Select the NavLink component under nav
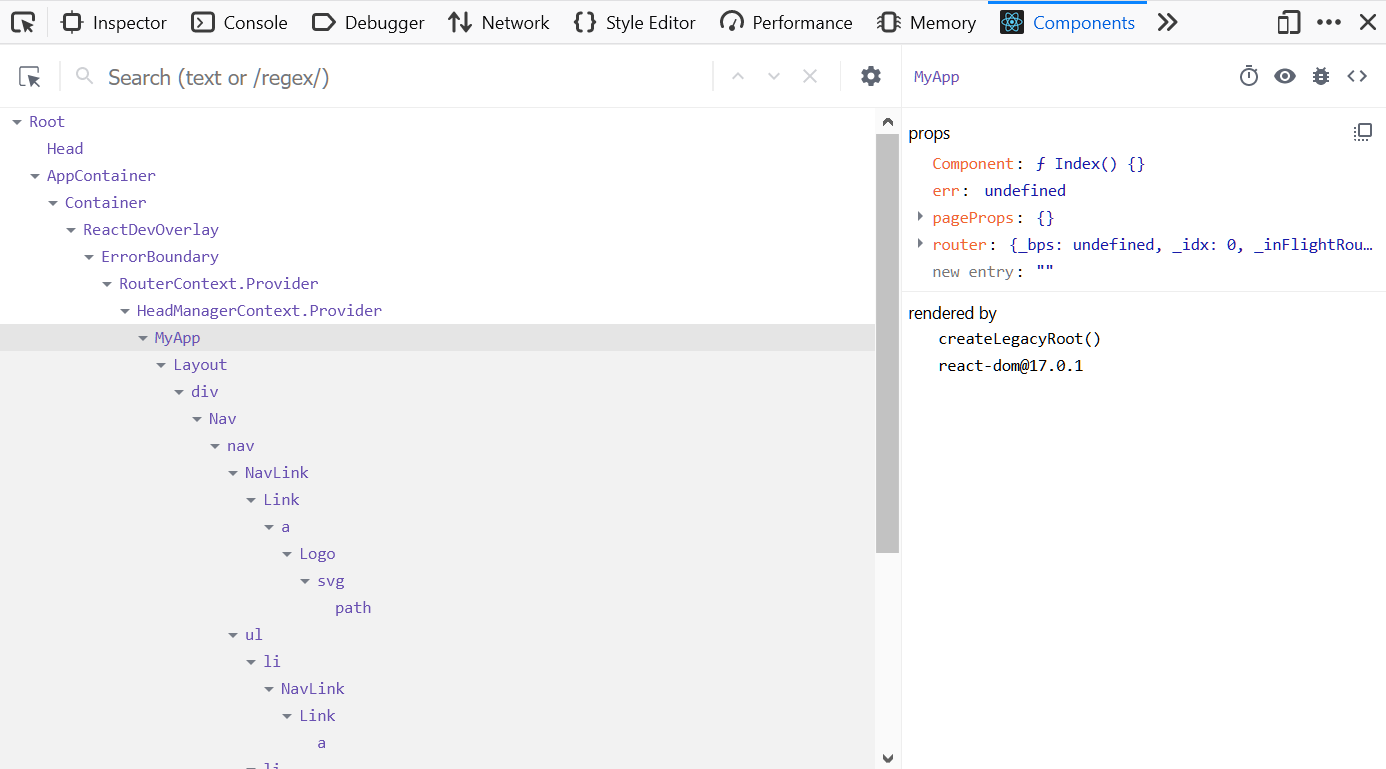 click(277, 472)
